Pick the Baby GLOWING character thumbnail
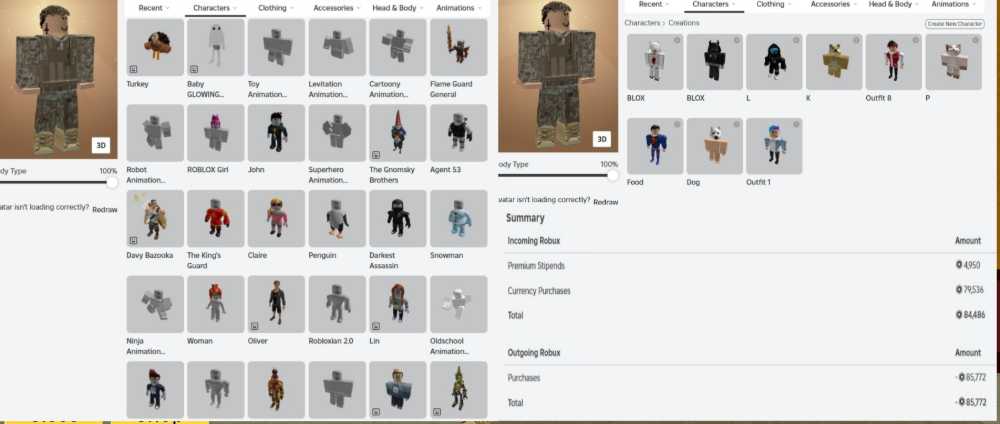The width and height of the screenshot is (1000, 424). tap(216, 47)
